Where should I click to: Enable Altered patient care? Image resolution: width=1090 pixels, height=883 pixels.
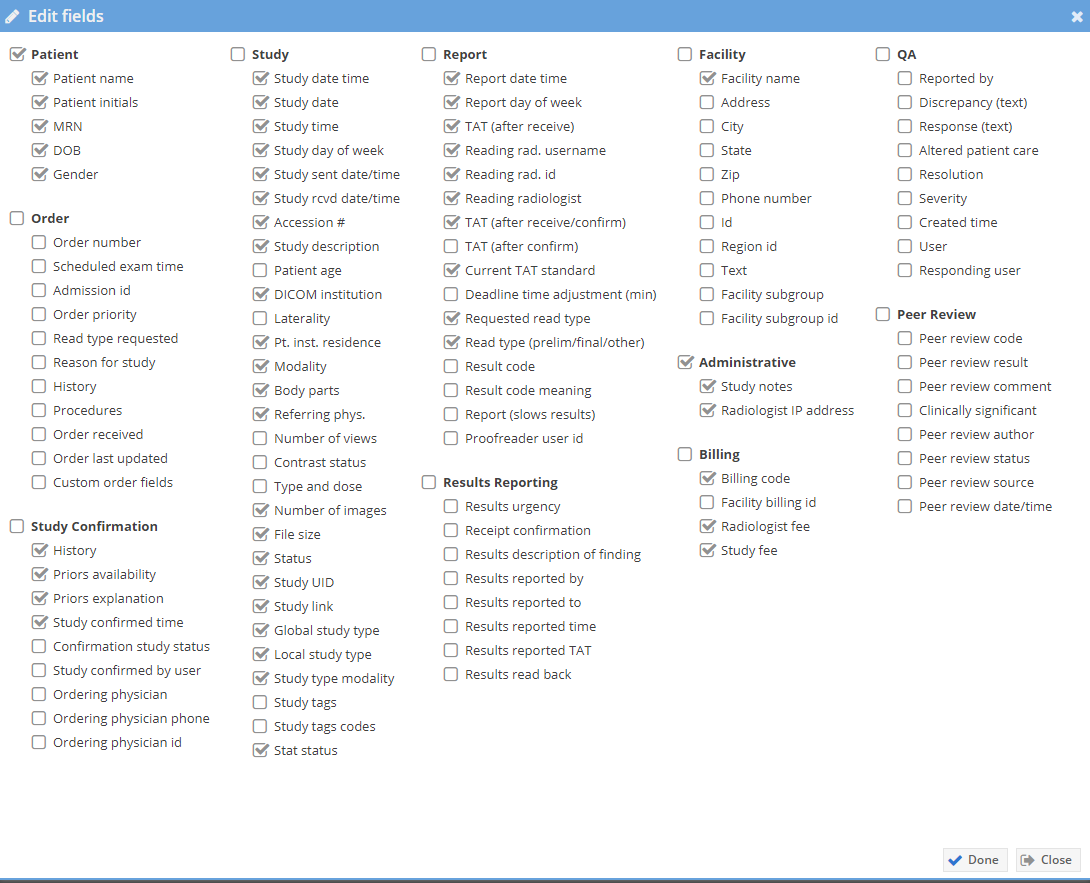906,150
